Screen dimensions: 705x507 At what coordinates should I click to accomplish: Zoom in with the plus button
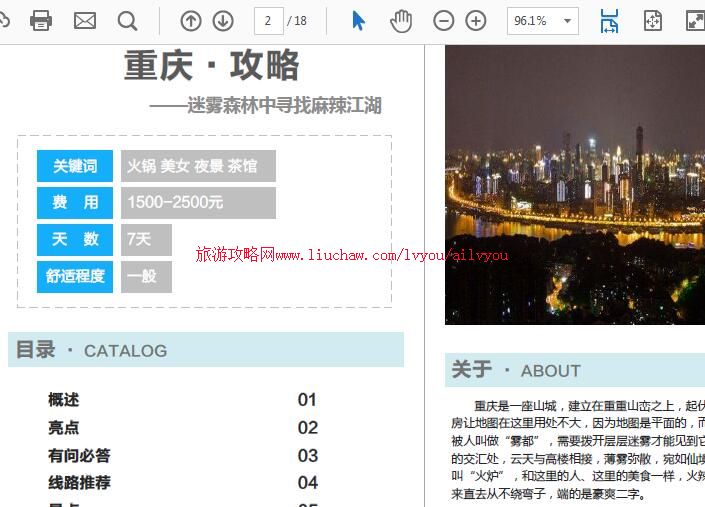[476, 21]
